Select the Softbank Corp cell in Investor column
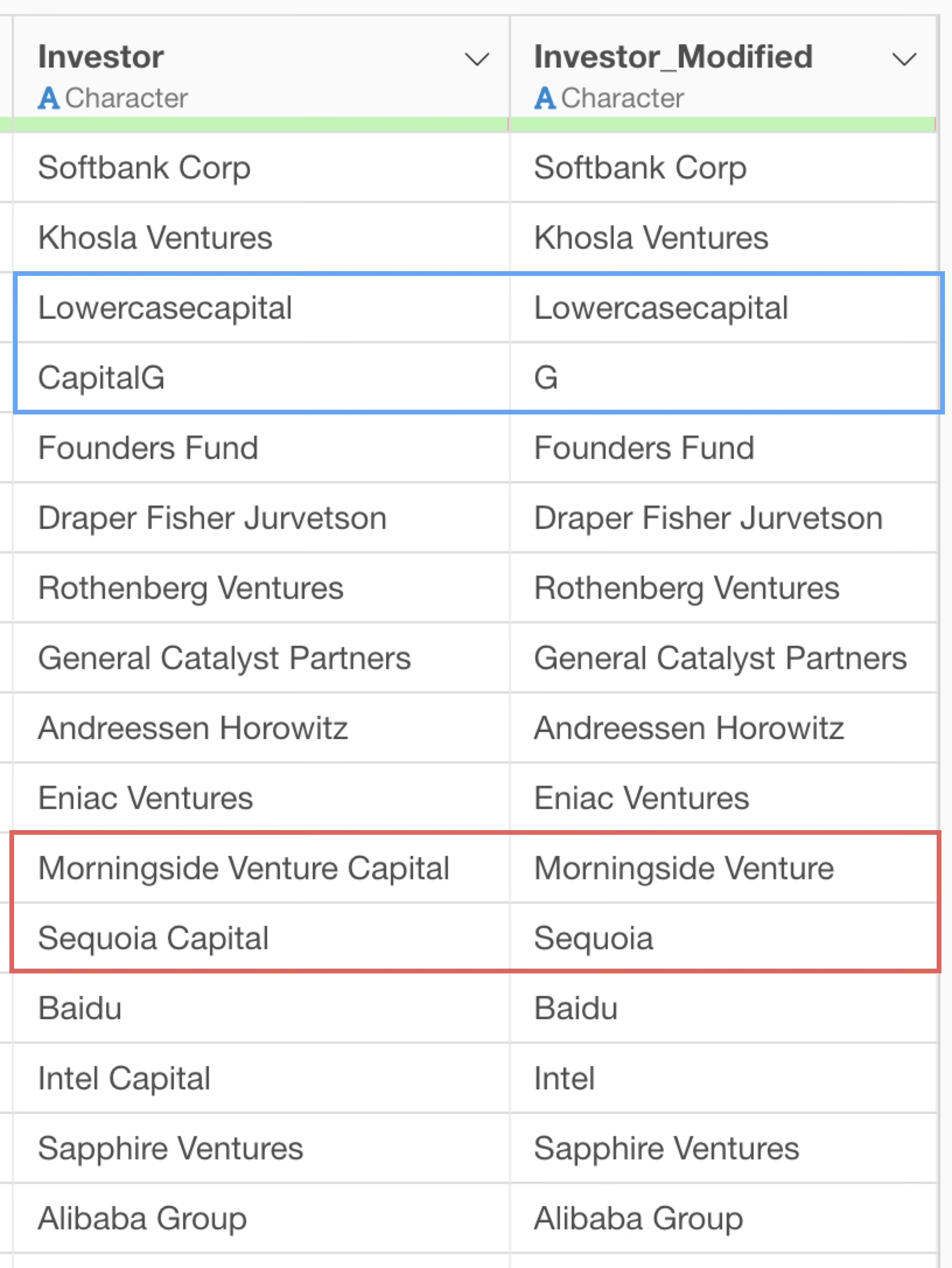This screenshot has width=952, height=1268. (x=144, y=168)
